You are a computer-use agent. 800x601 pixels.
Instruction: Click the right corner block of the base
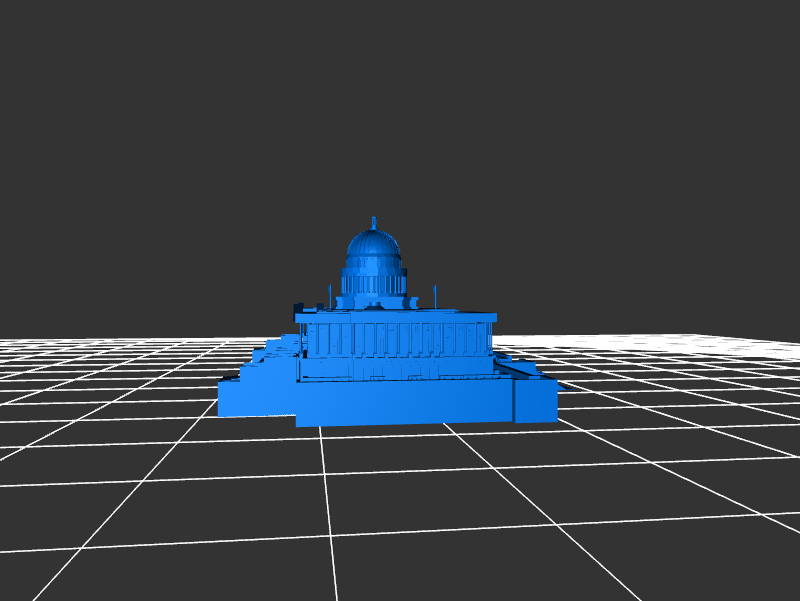[535, 400]
